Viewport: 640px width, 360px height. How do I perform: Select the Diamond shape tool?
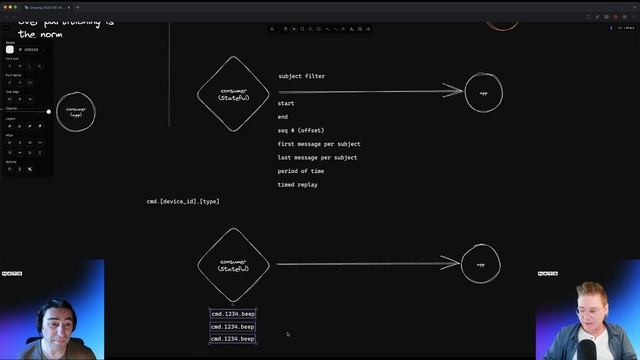pyautogui.click(x=310, y=29)
